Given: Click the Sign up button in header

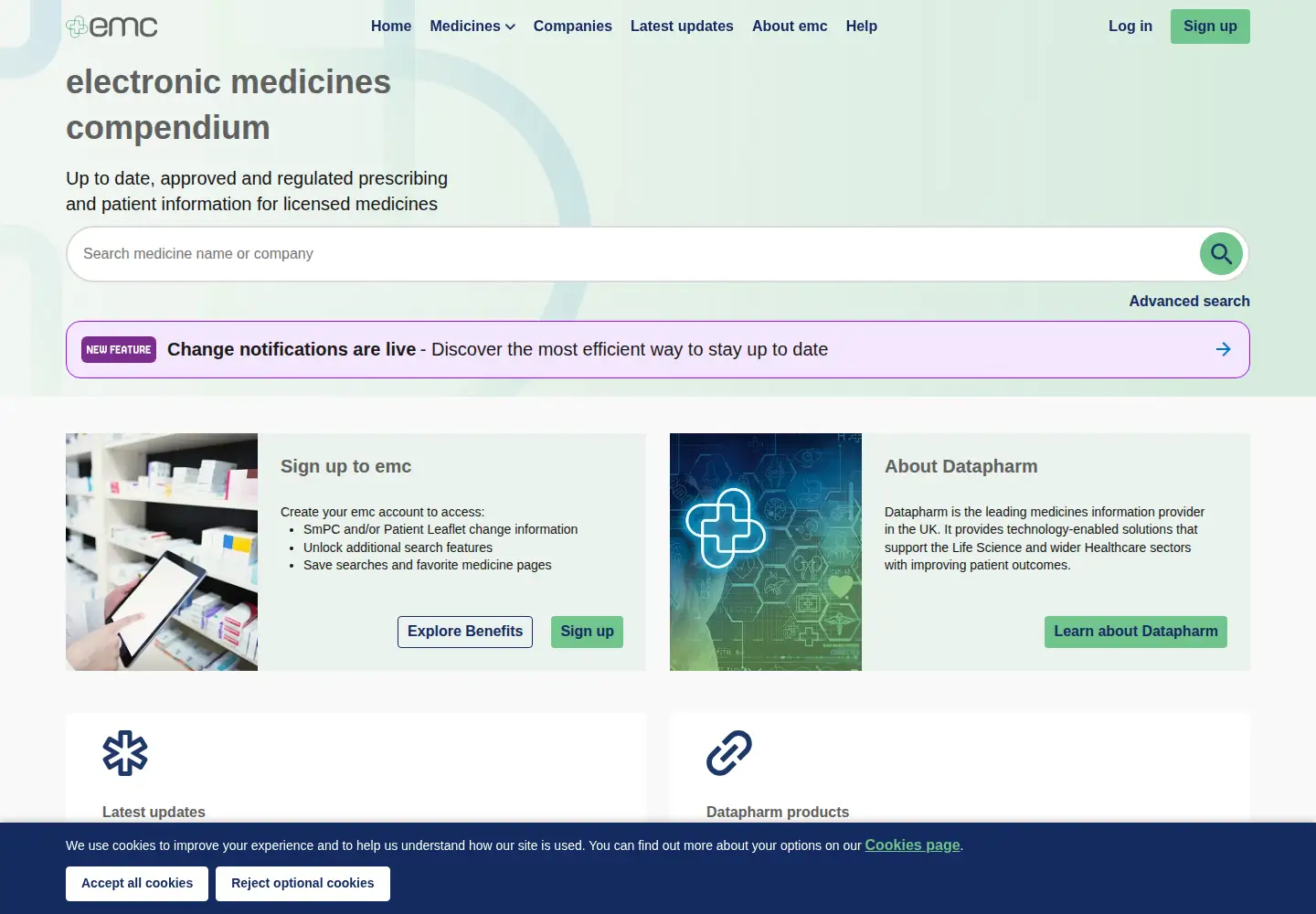Looking at the screenshot, I should [1210, 27].
